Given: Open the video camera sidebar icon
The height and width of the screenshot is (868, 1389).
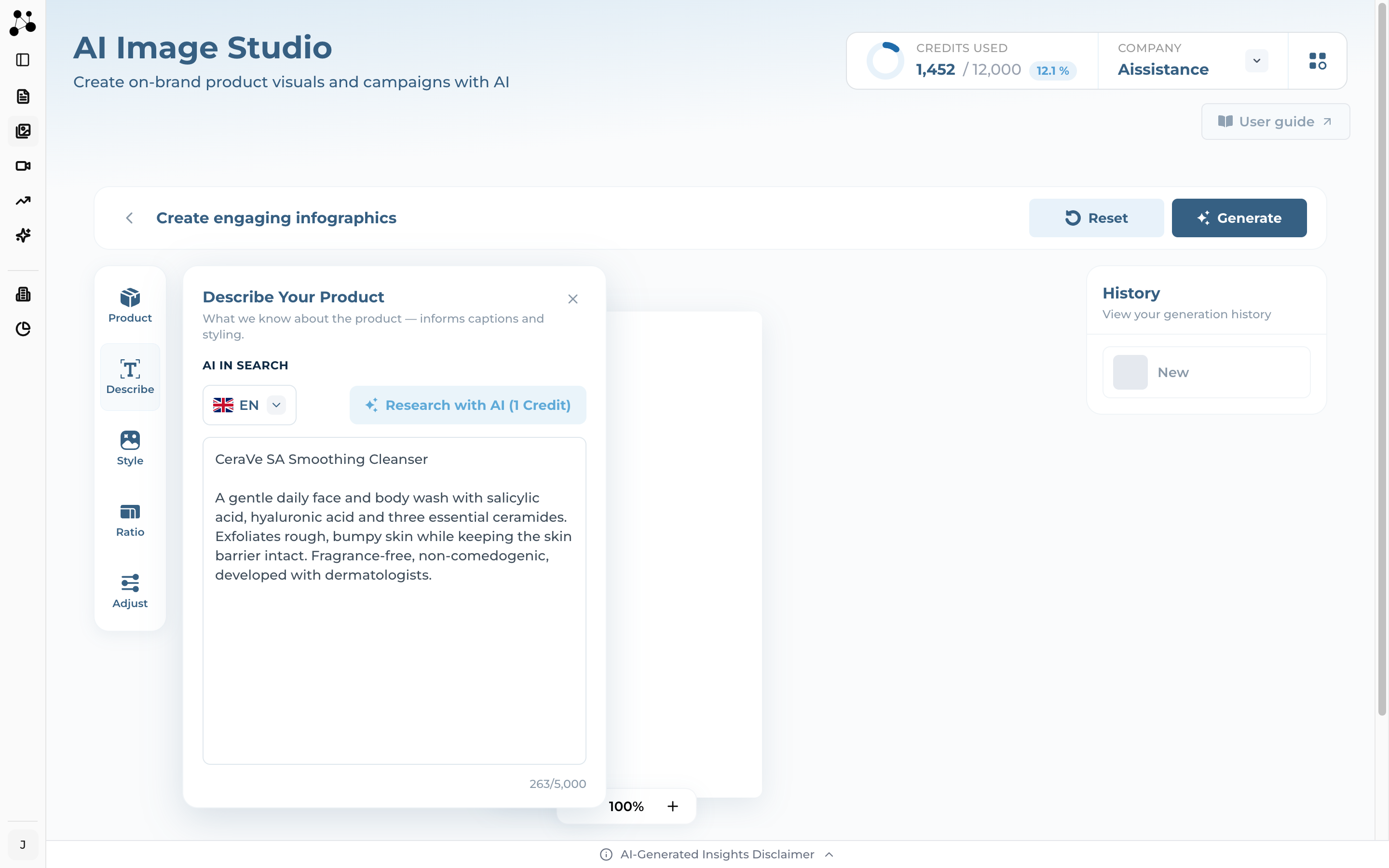Looking at the screenshot, I should click(x=23, y=166).
